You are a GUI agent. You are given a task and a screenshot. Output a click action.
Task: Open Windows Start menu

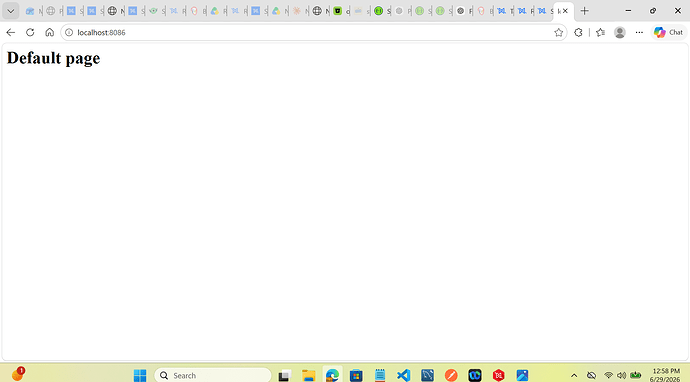[140, 375]
